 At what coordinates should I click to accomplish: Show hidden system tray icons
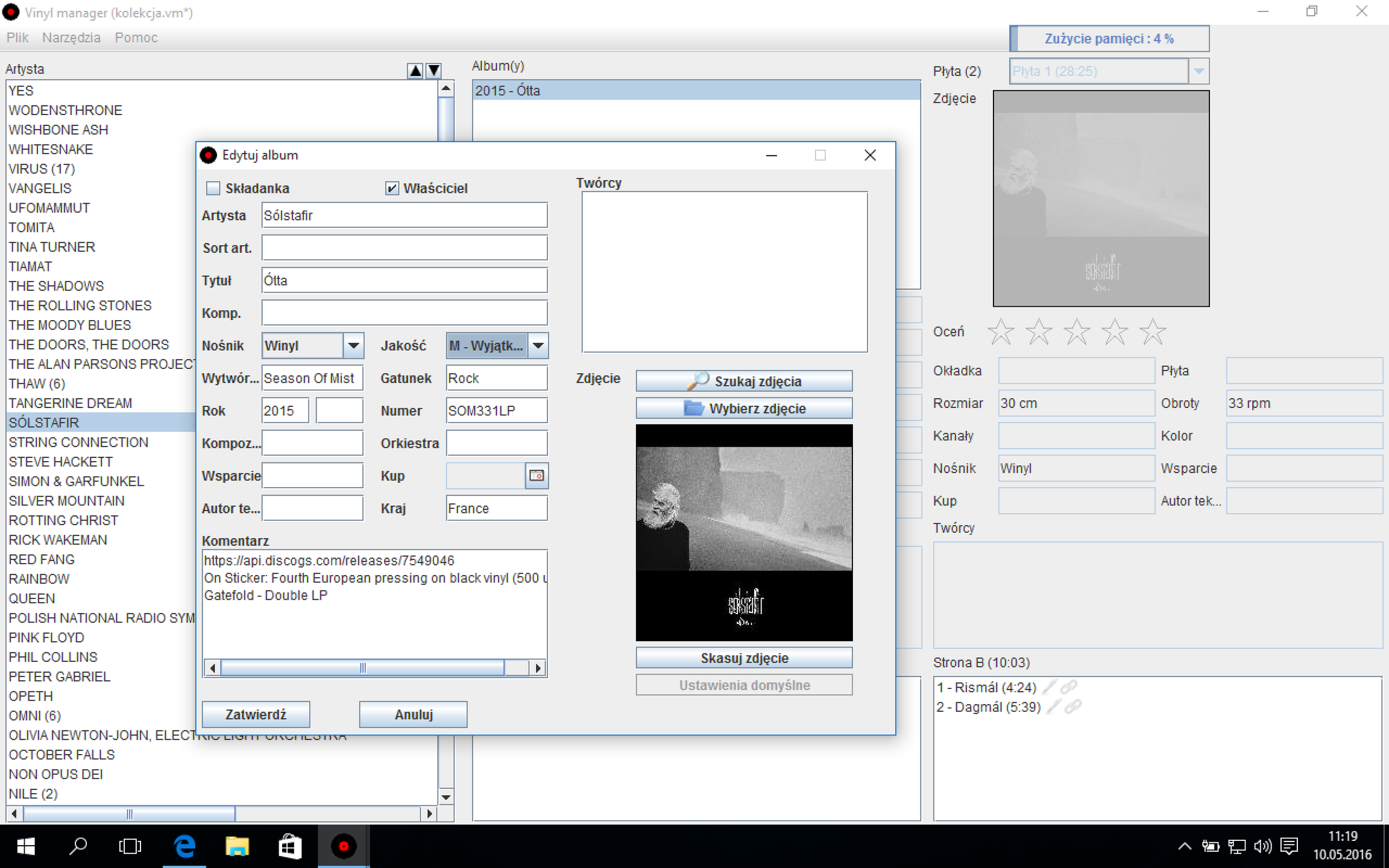[1185, 846]
